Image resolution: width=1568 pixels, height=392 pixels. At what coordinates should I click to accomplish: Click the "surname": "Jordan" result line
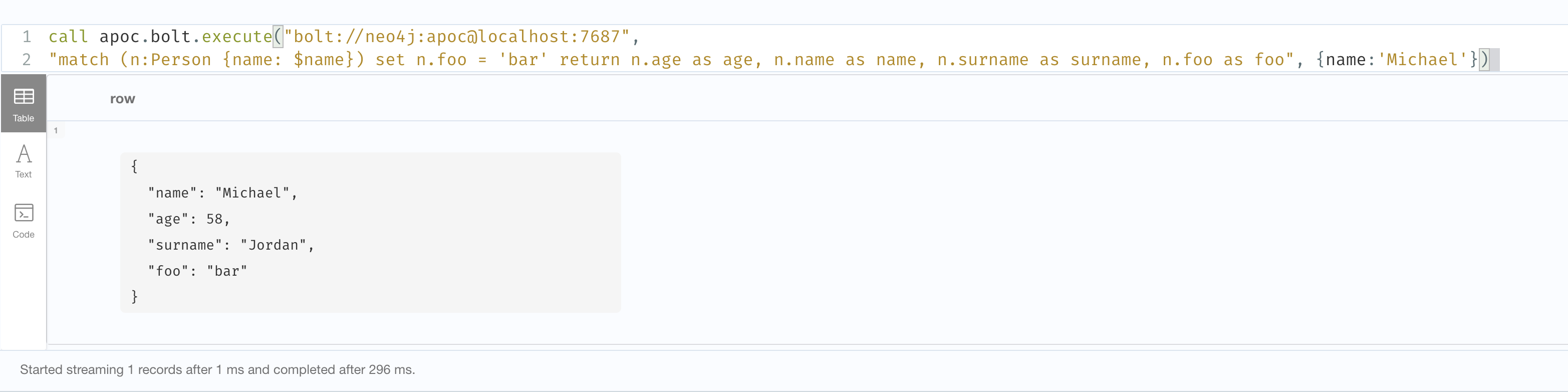[x=231, y=245]
